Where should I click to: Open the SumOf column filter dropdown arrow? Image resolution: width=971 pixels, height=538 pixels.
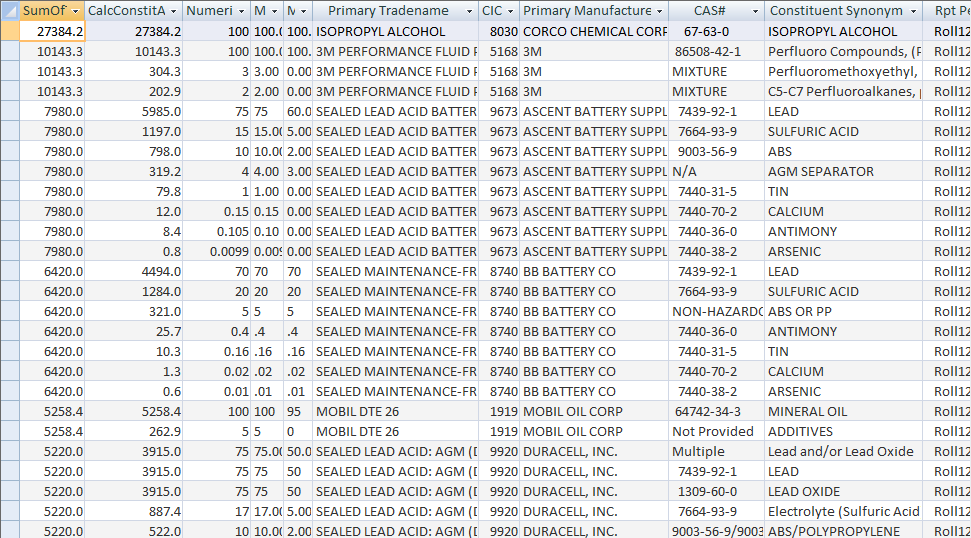pyautogui.click(x=76, y=11)
